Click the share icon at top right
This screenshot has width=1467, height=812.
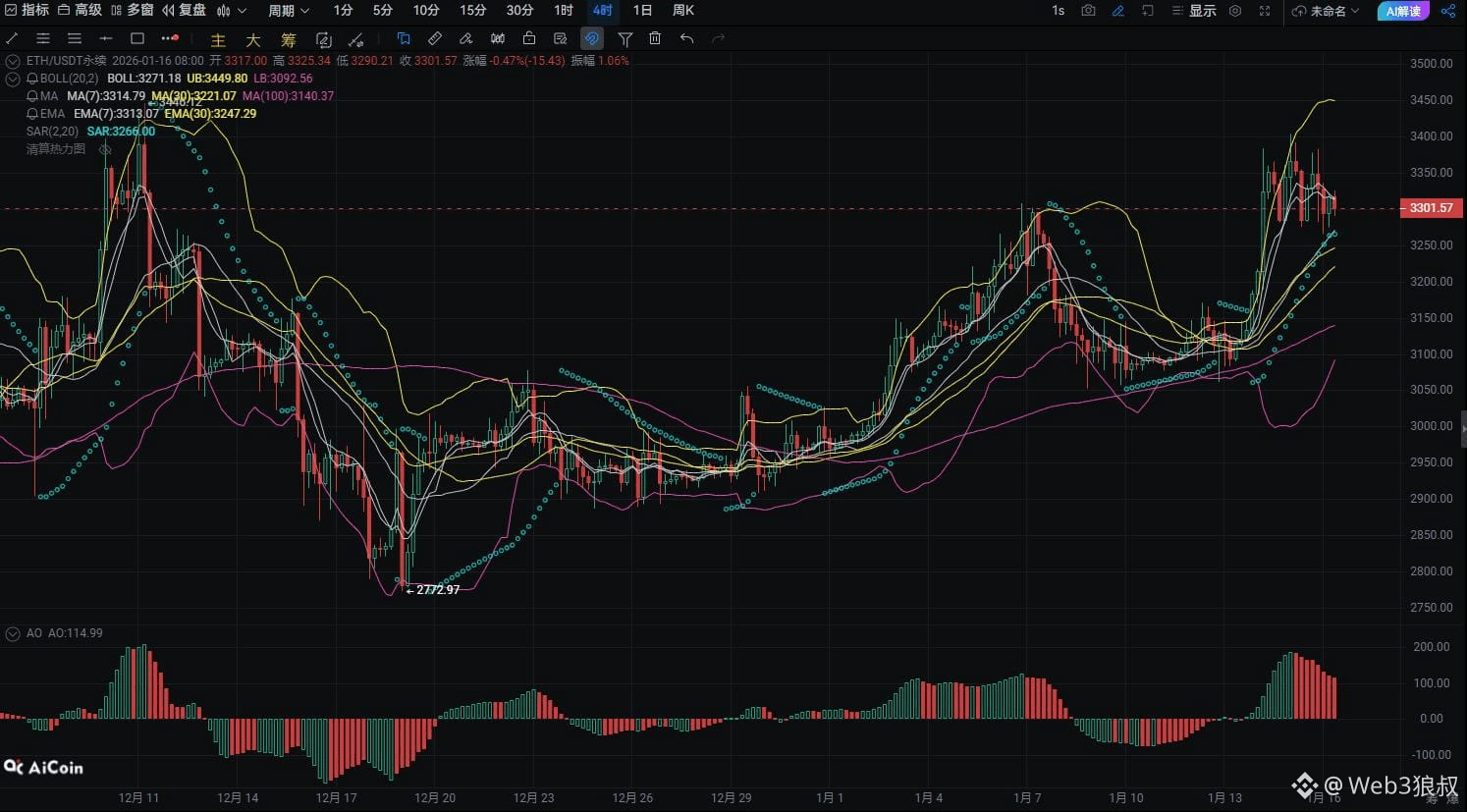click(1447, 11)
